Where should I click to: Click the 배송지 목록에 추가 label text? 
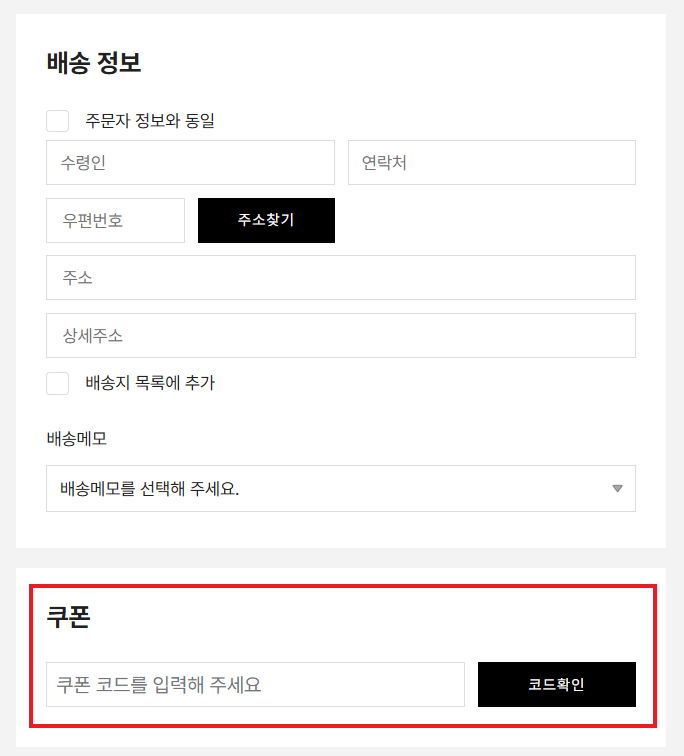pyautogui.click(x=150, y=383)
